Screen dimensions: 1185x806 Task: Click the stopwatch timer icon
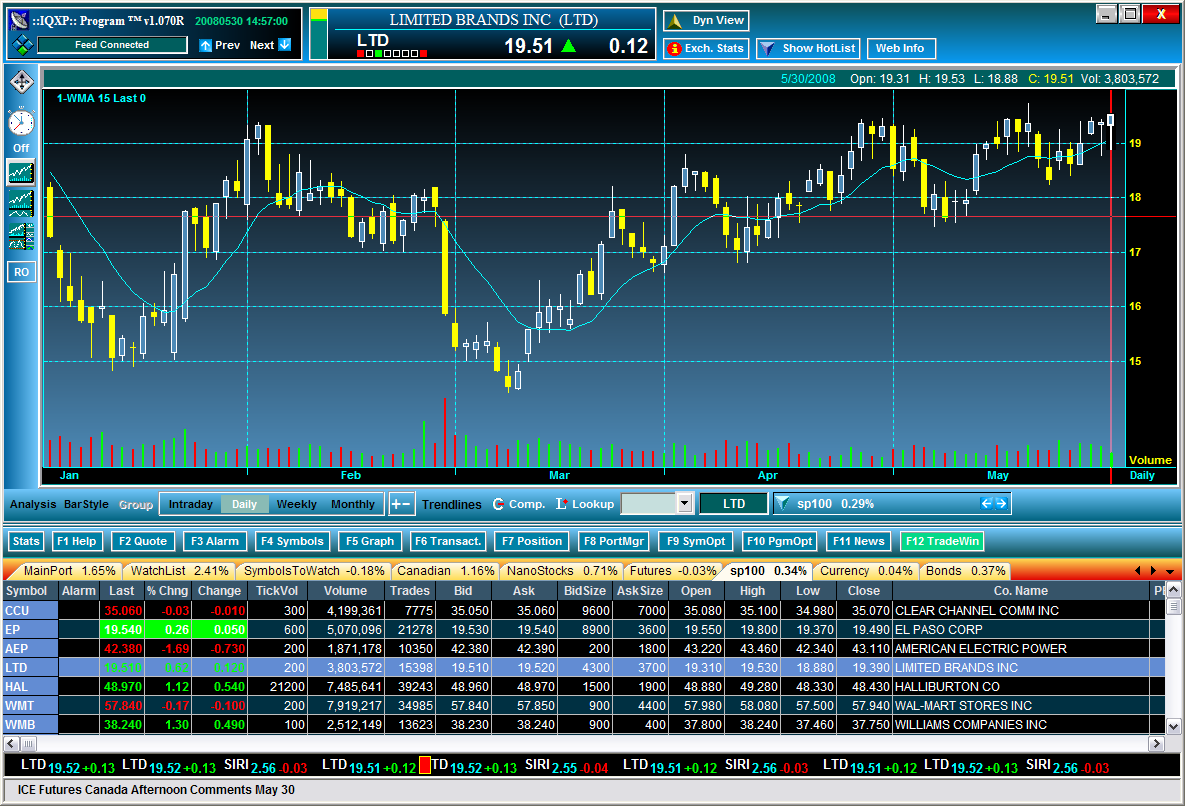click(21, 121)
